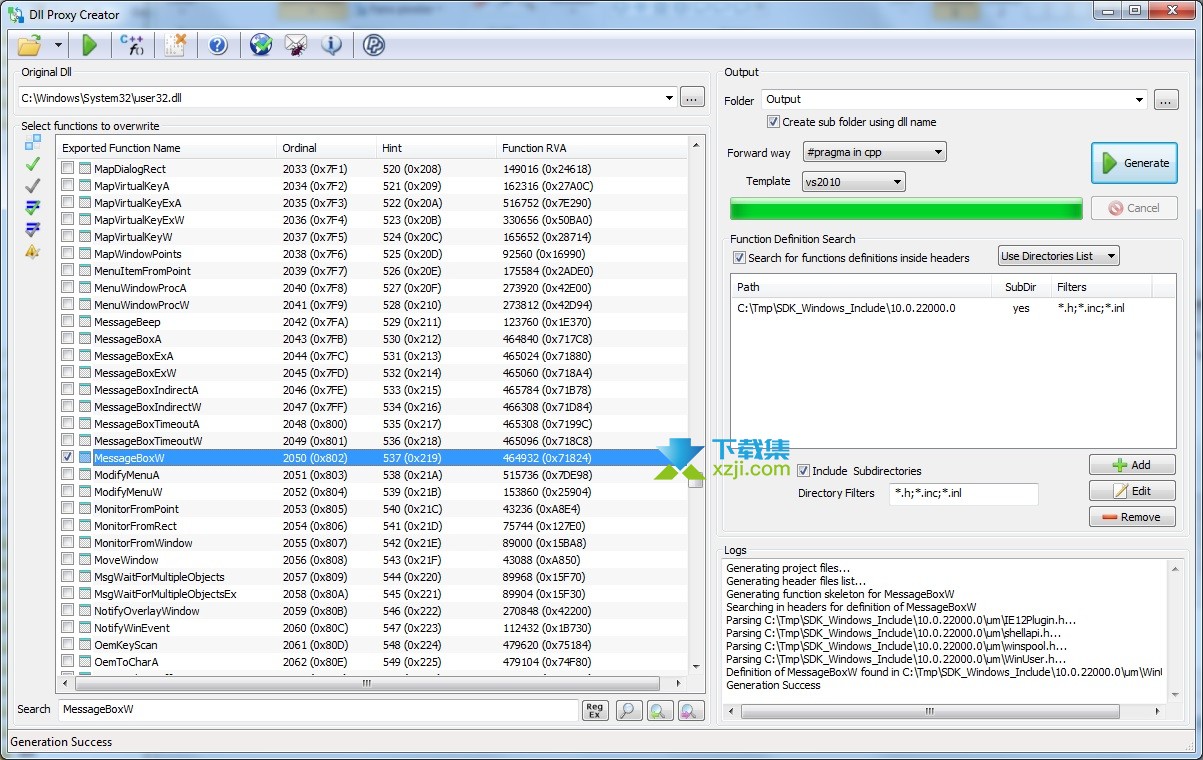
Task: Uncheck the MessageBoxW function checkbox
Action: 67,458
